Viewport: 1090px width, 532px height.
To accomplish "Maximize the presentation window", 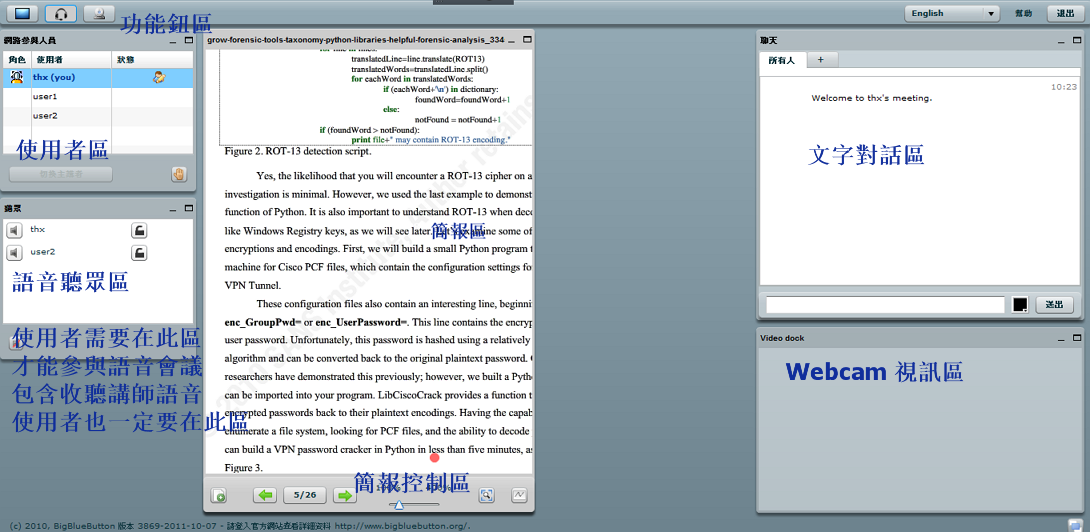I will tap(527, 40).
